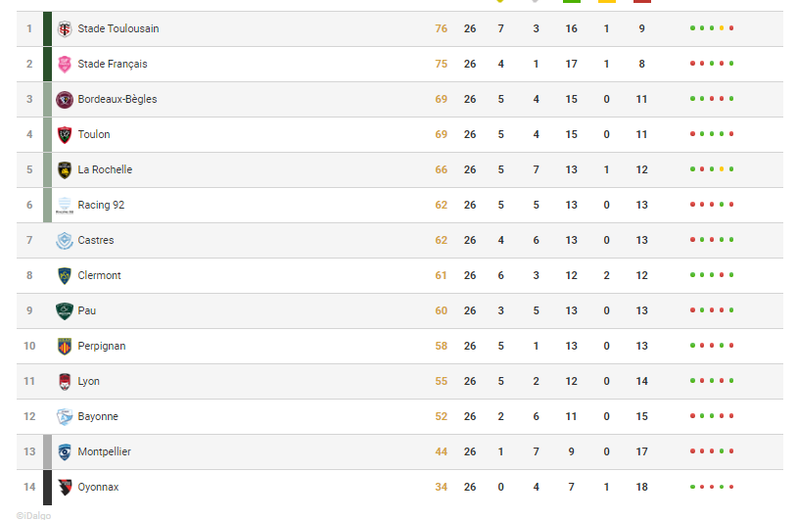
Task: Click the Stade Français pink logo
Action: tap(65, 64)
